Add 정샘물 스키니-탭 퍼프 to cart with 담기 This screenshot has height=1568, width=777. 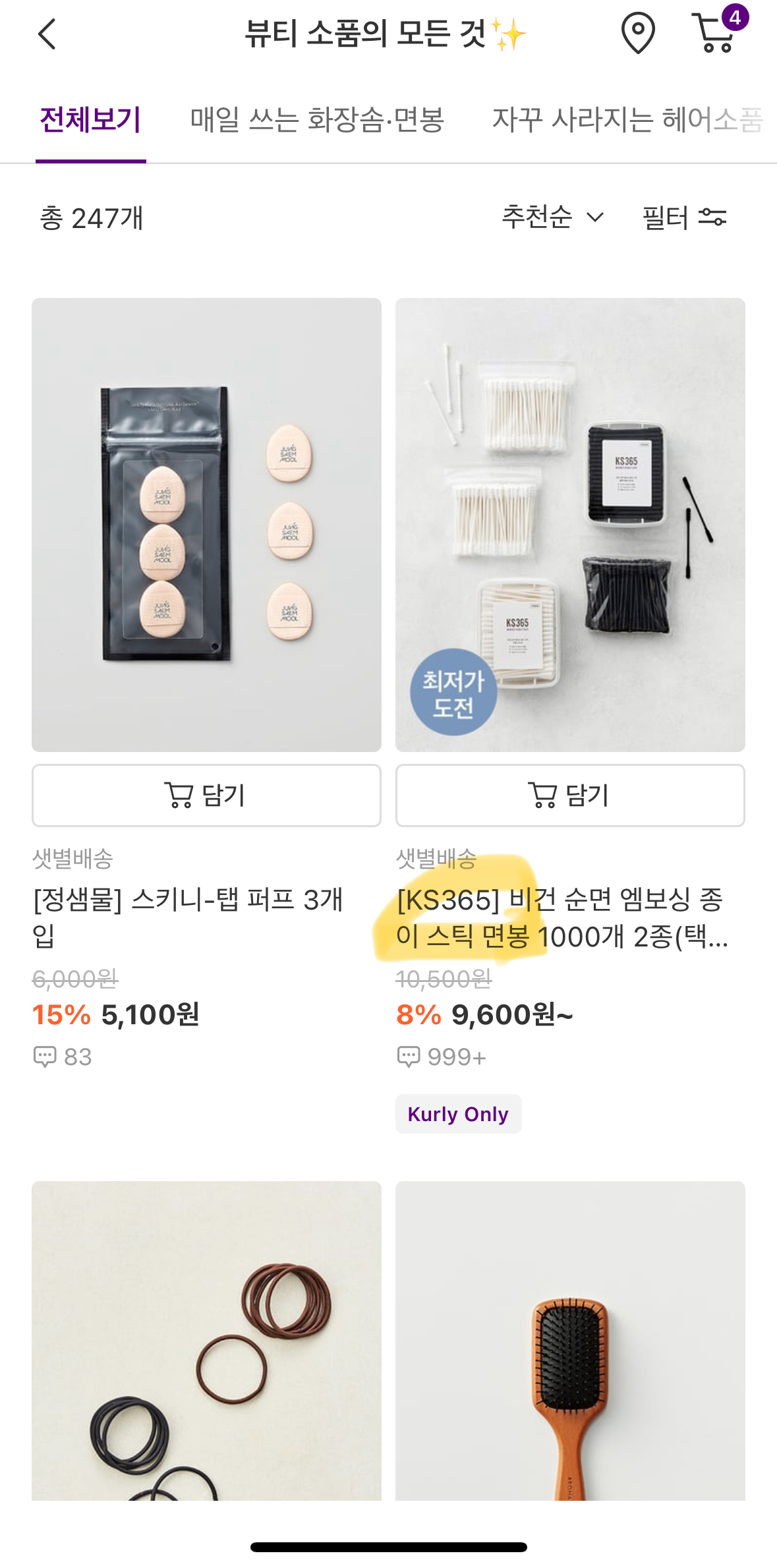pos(206,795)
